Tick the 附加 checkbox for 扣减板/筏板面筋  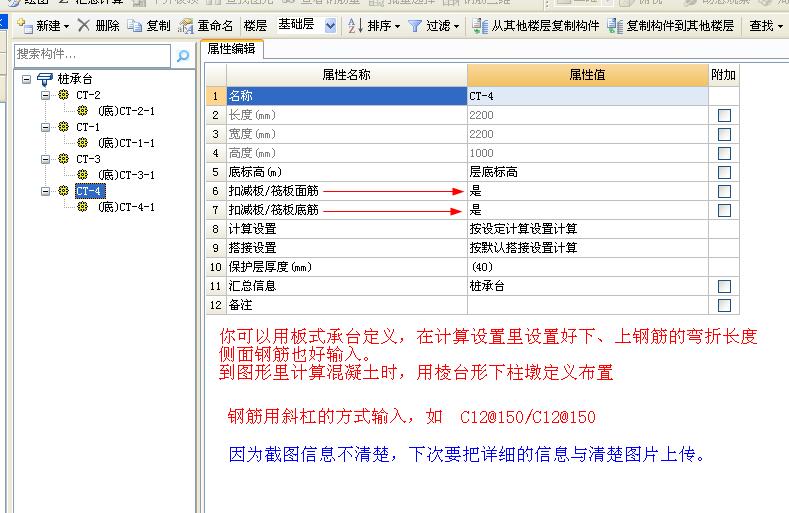(724, 191)
